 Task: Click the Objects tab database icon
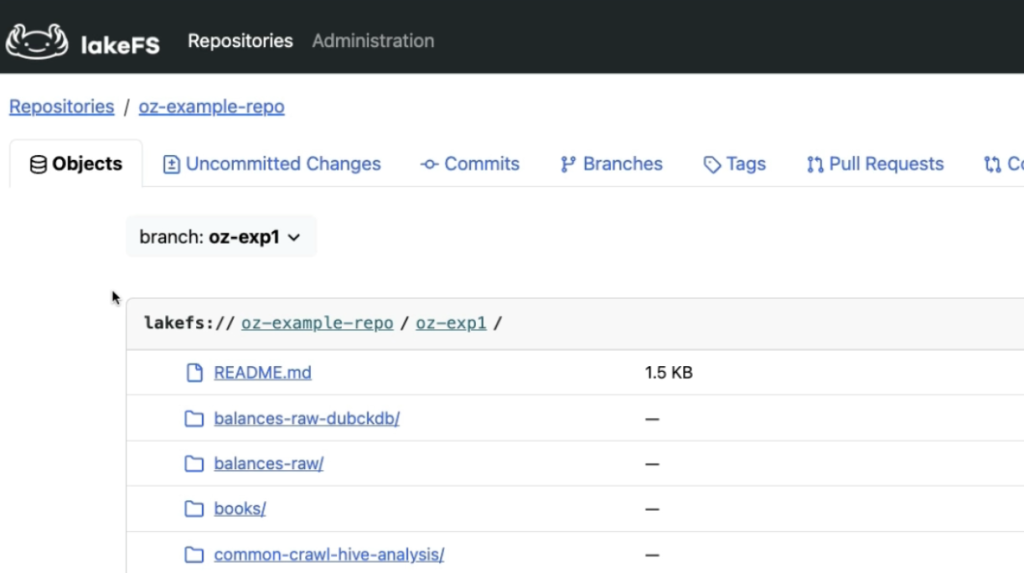pyautogui.click(x=39, y=165)
